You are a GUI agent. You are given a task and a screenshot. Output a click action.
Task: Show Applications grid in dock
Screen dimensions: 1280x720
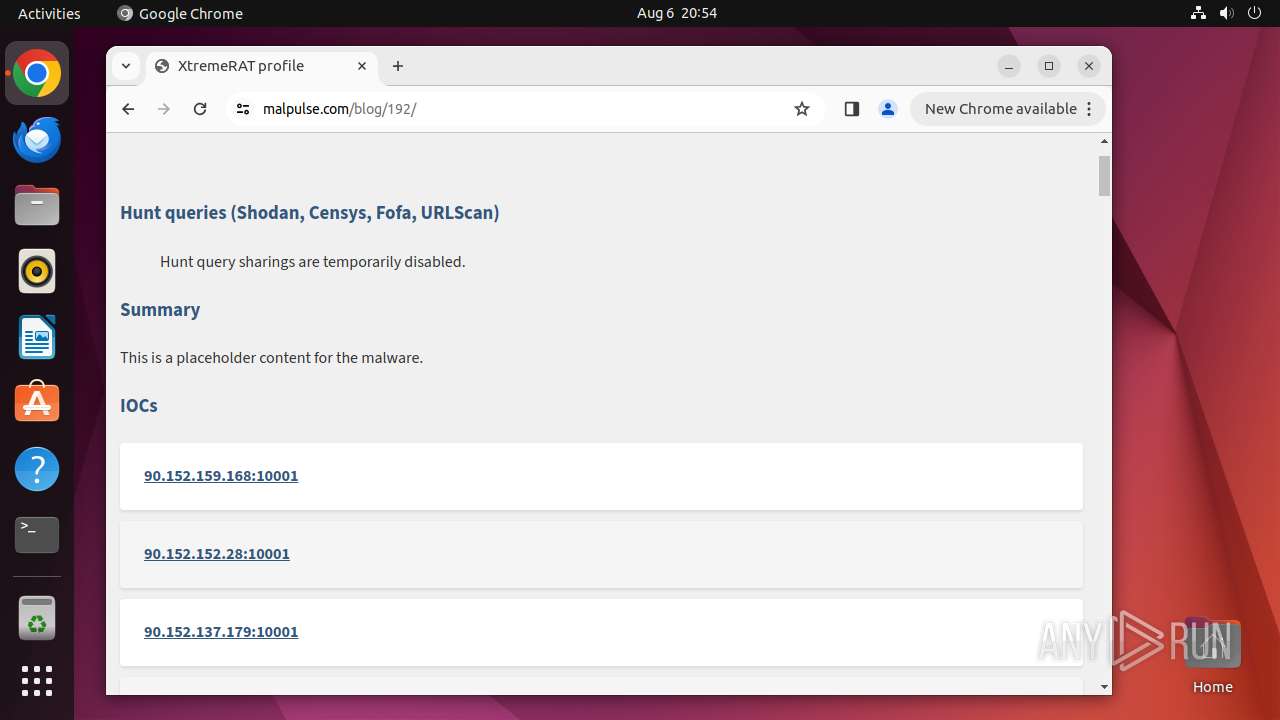point(37,681)
